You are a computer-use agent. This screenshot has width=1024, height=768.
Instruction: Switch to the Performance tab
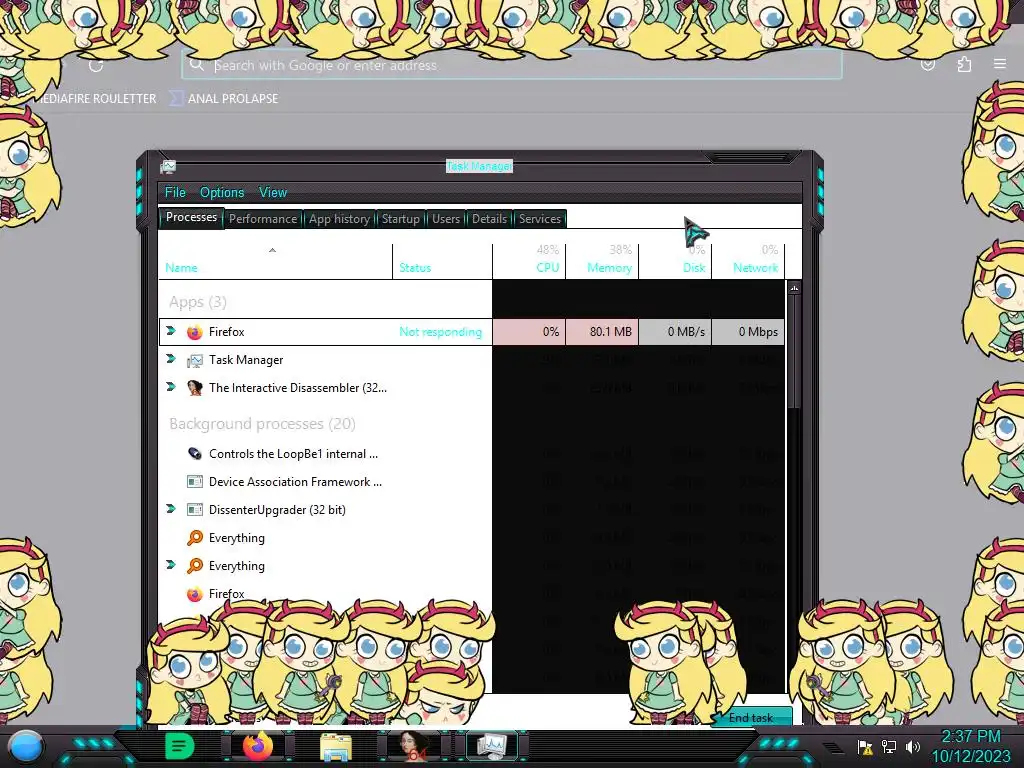(263, 219)
